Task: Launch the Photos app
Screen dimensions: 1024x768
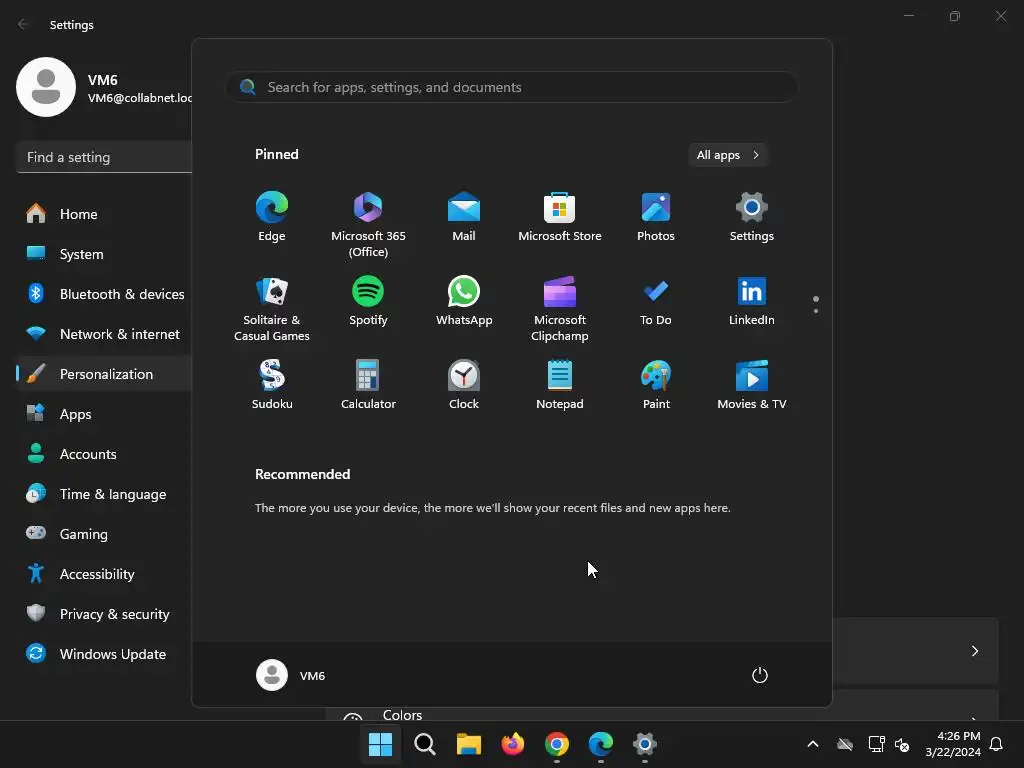Action: pos(656,217)
